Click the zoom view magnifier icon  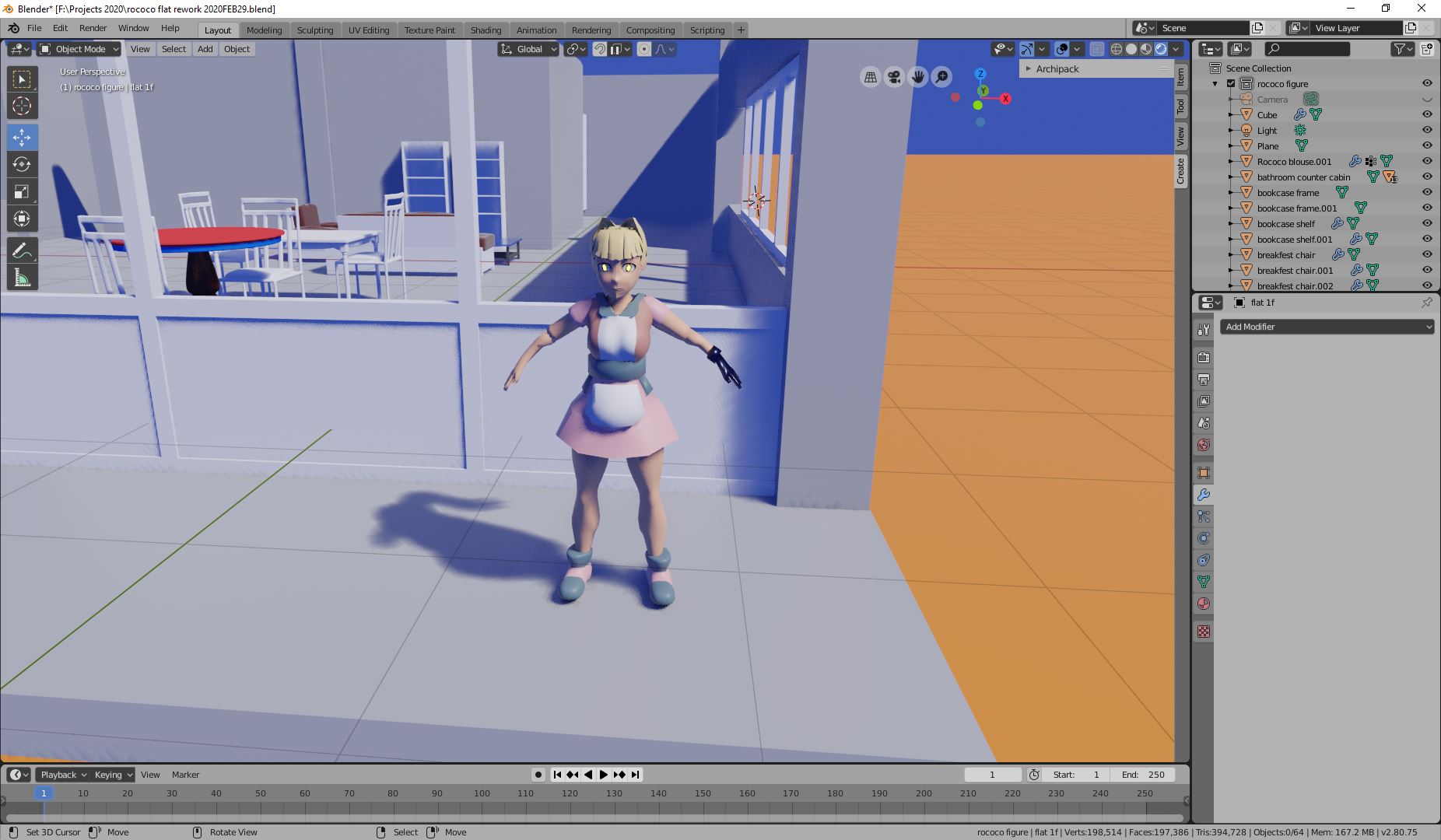[941, 77]
